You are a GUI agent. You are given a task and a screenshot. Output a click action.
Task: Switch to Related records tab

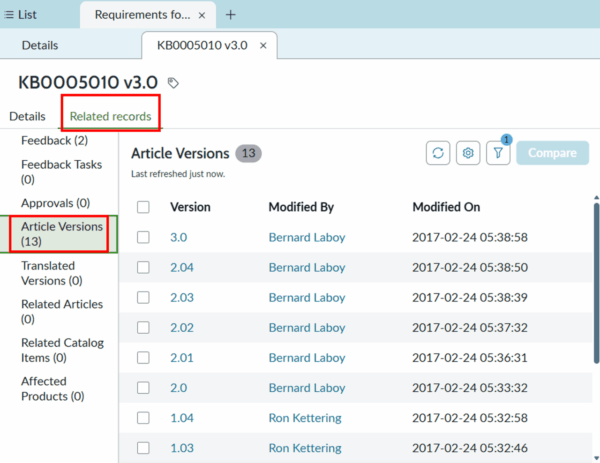(x=110, y=117)
